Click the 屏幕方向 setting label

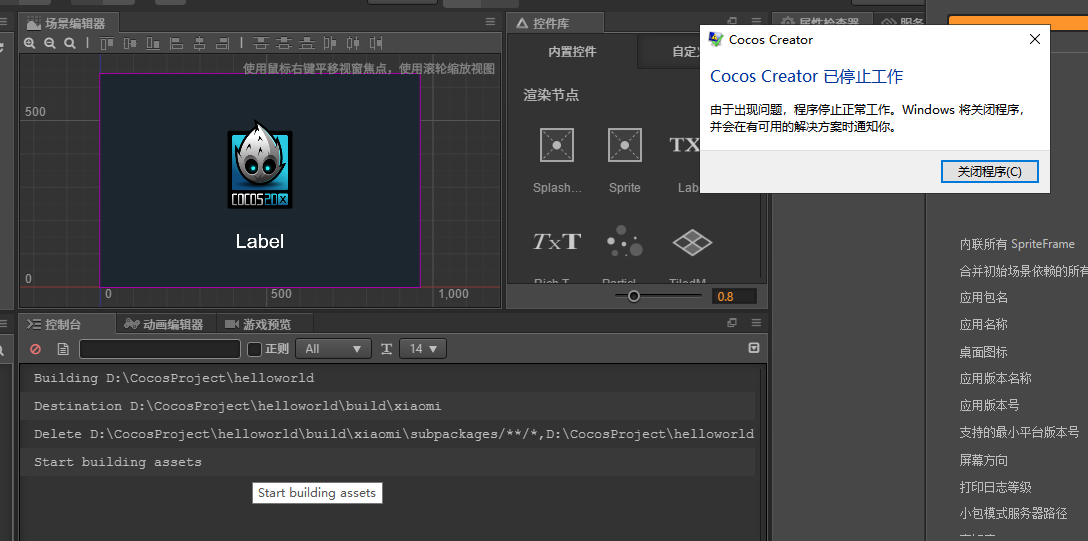click(984, 460)
